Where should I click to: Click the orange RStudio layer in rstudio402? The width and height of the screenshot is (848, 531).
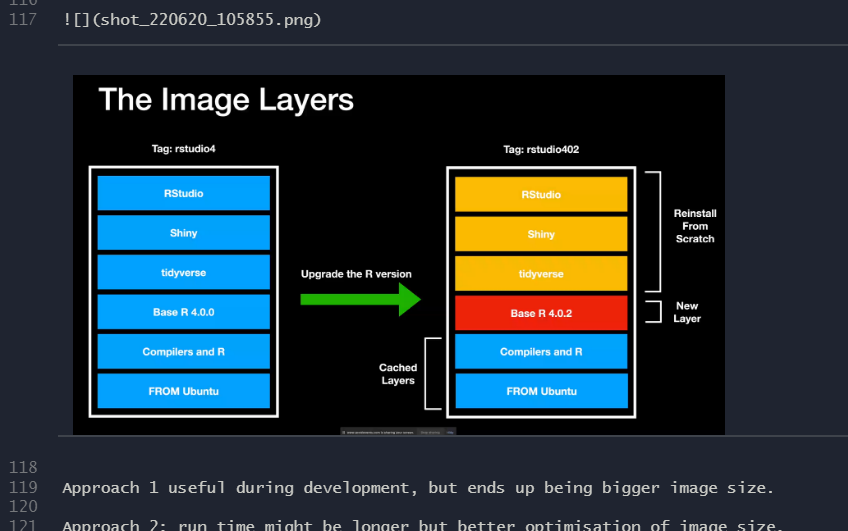(541, 194)
